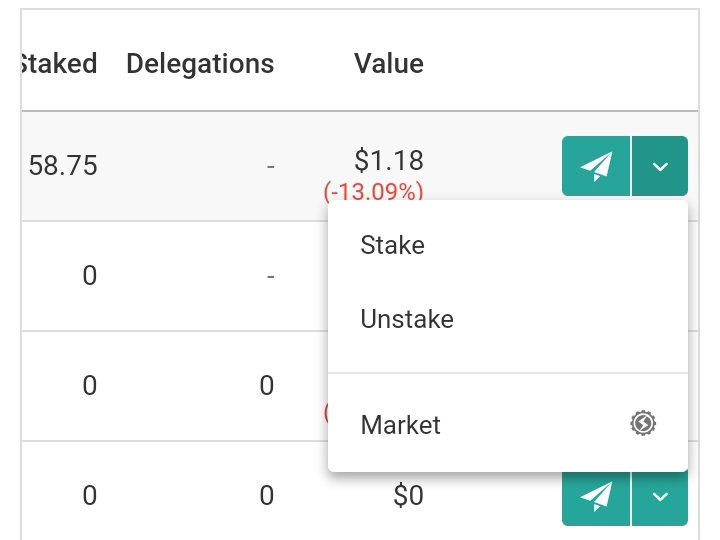Click the $0 value in bottom row
The height and width of the screenshot is (540, 720).
click(x=408, y=496)
